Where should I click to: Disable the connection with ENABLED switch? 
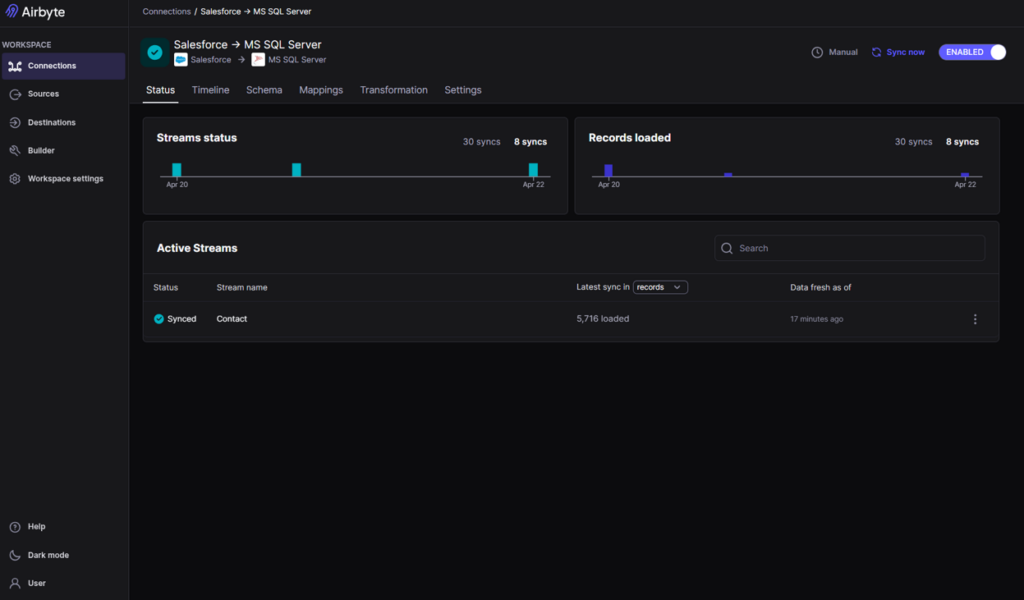(971, 51)
